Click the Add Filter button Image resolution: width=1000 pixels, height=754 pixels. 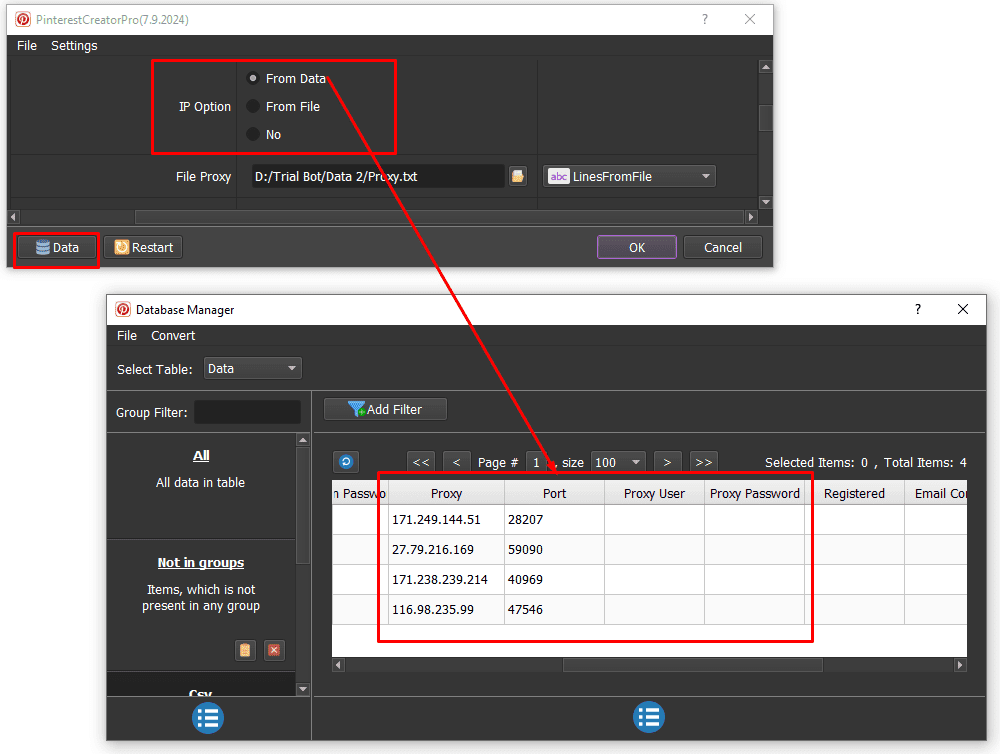click(385, 410)
